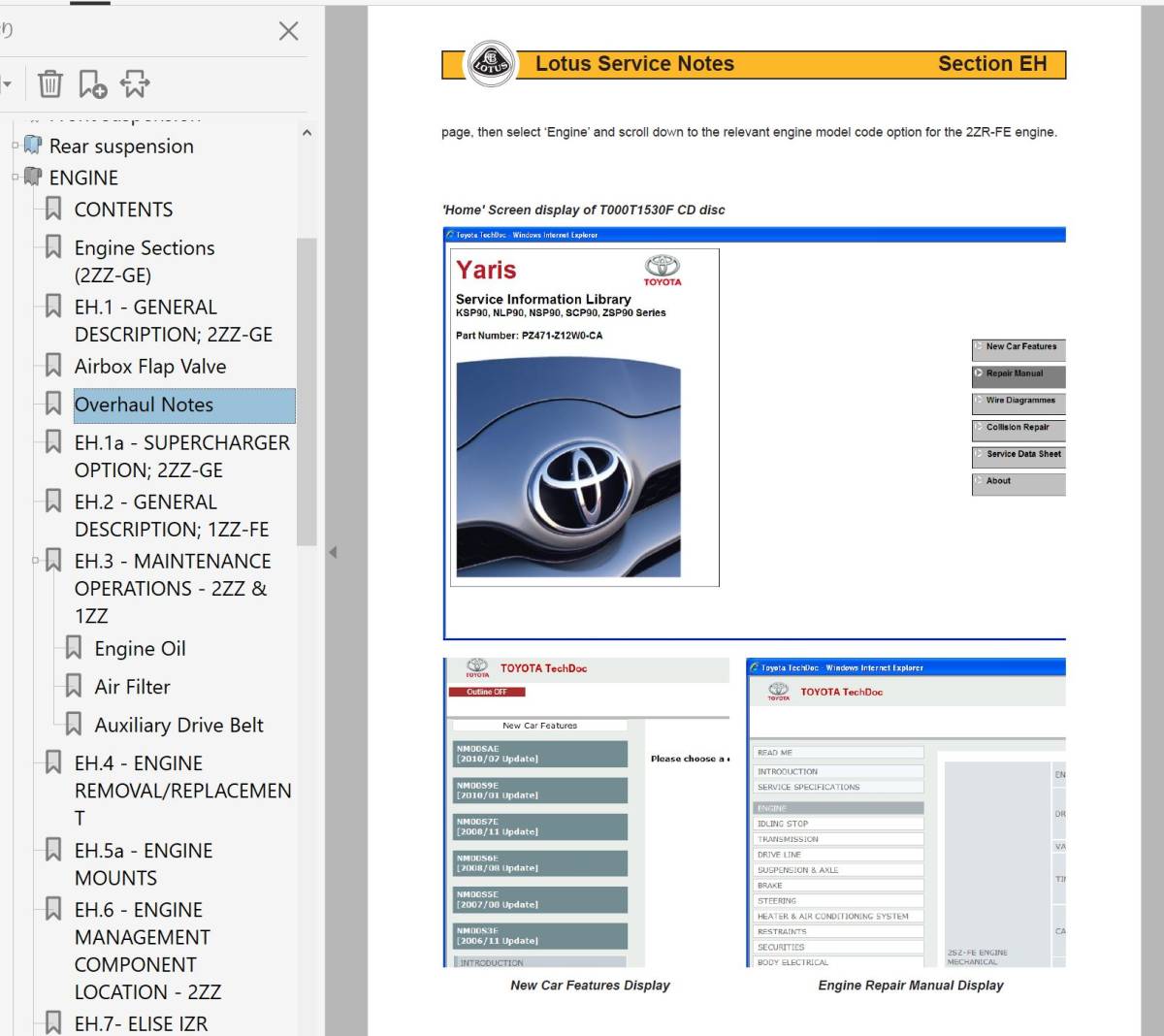This screenshot has width=1164, height=1036.
Task: Expand the Rear suspension bookmark
Action: click(15, 146)
